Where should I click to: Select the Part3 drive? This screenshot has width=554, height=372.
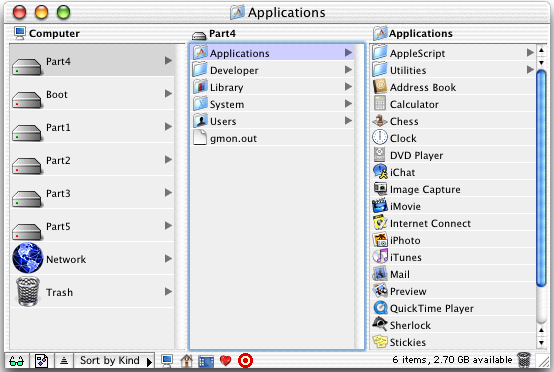(x=92, y=193)
